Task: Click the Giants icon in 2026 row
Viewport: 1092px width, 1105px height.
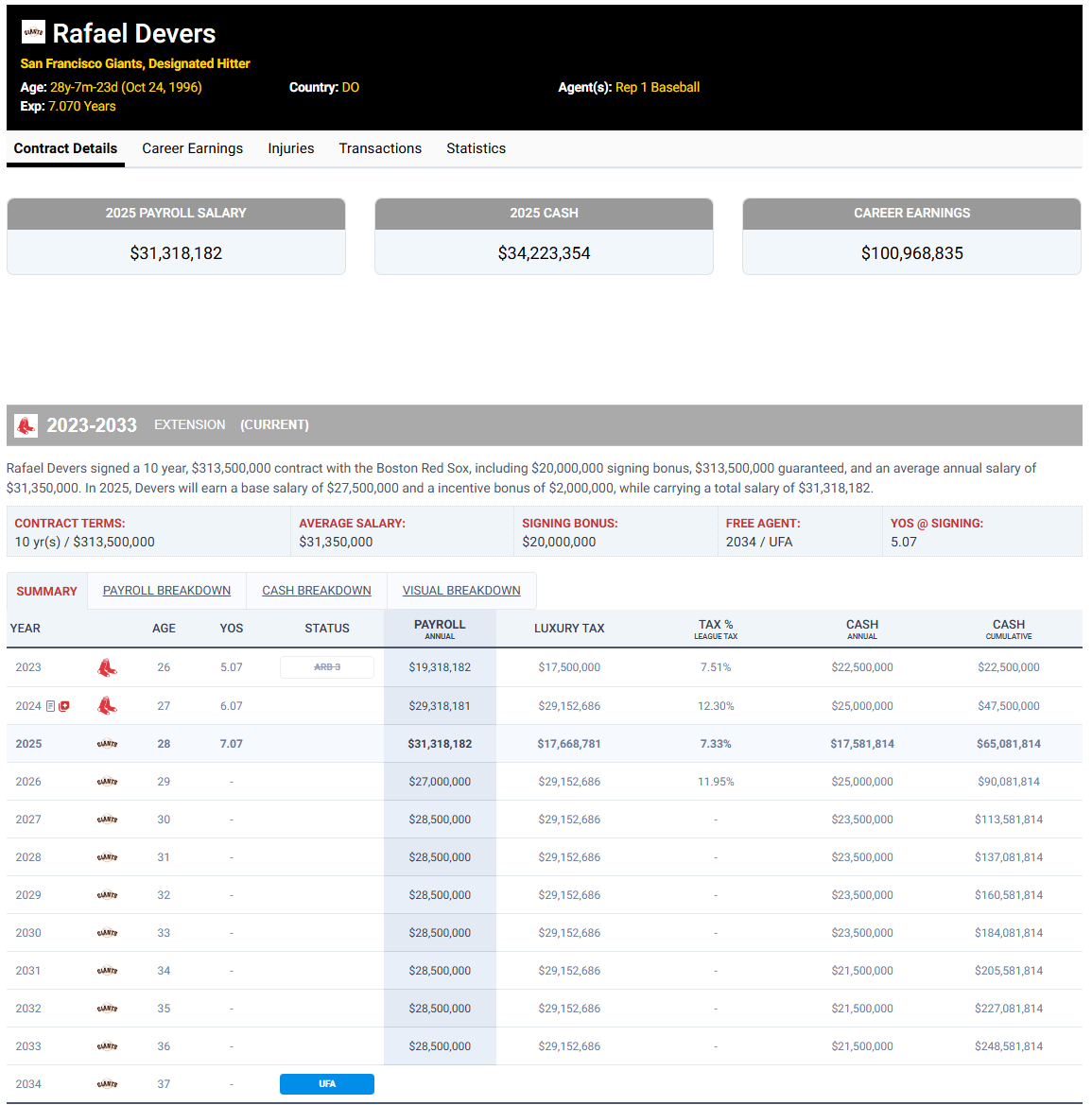Action: [107, 782]
